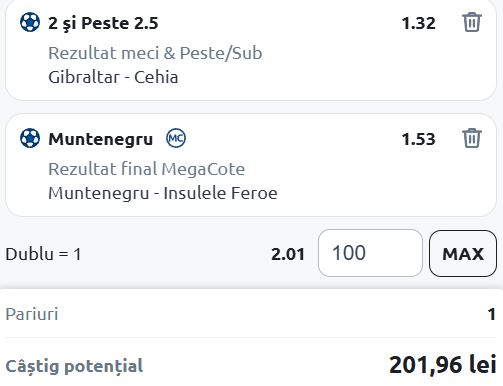Click Rezultat final MegaCote market label
503x386 pixels.
point(147,169)
